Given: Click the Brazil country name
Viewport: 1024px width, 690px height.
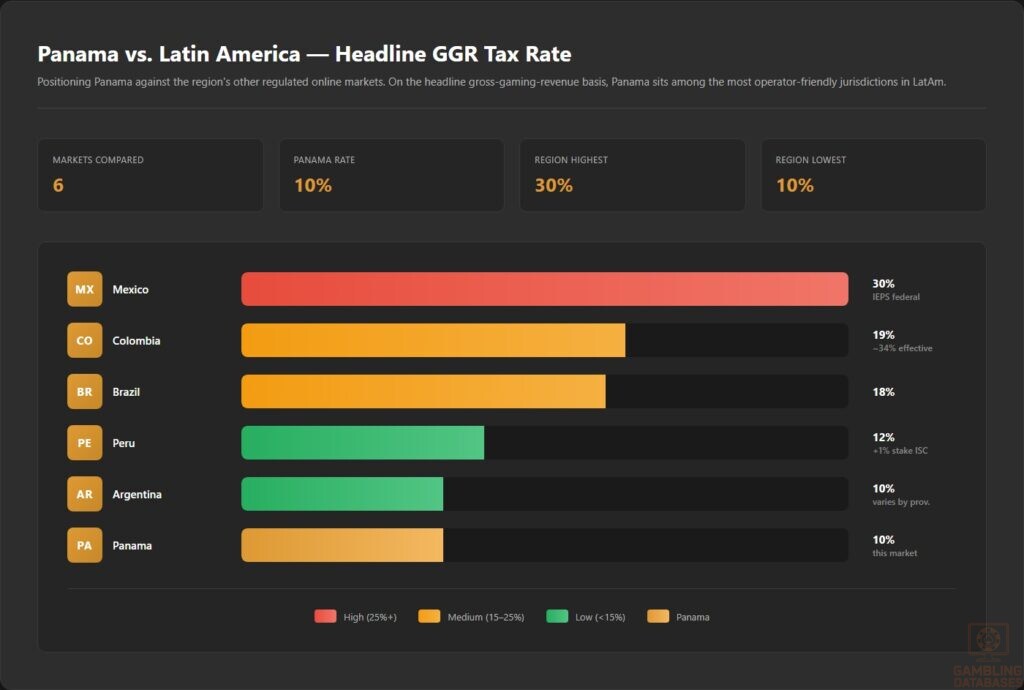Looking at the screenshot, I should click(126, 392).
